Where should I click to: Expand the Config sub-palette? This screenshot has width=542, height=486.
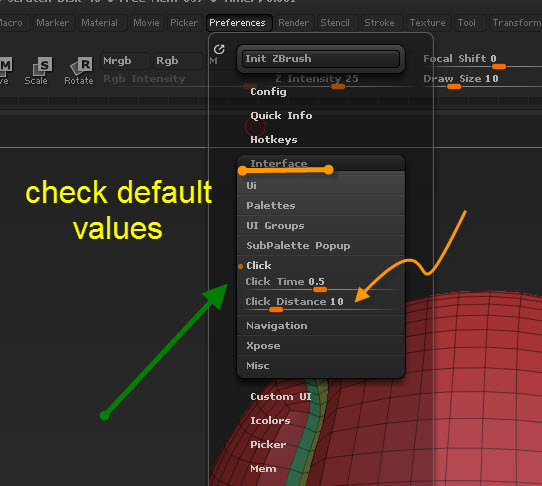268,92
